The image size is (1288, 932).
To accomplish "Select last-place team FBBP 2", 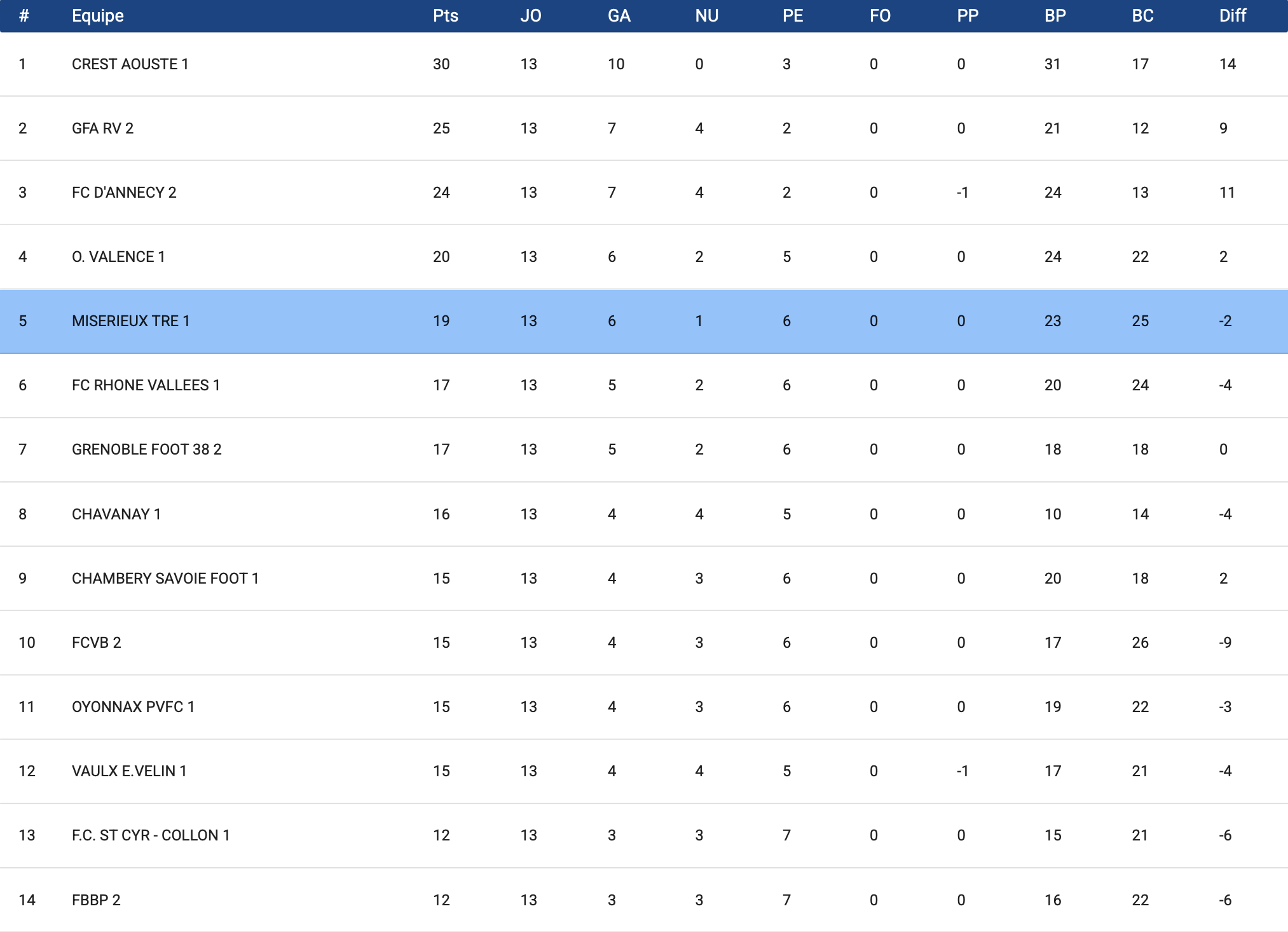I will coord(96,900).
